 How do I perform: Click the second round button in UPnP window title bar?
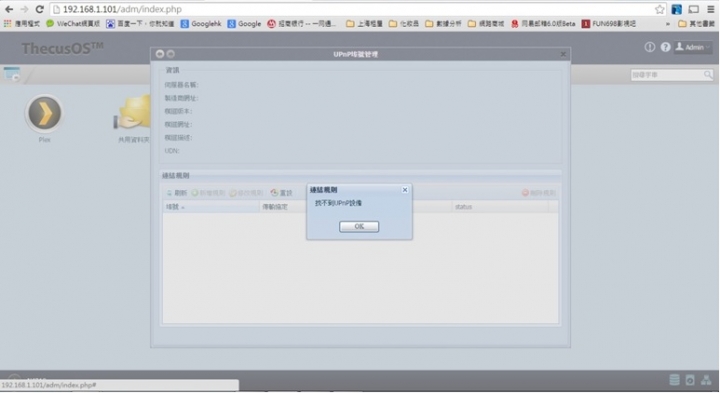tap(170, 54)
